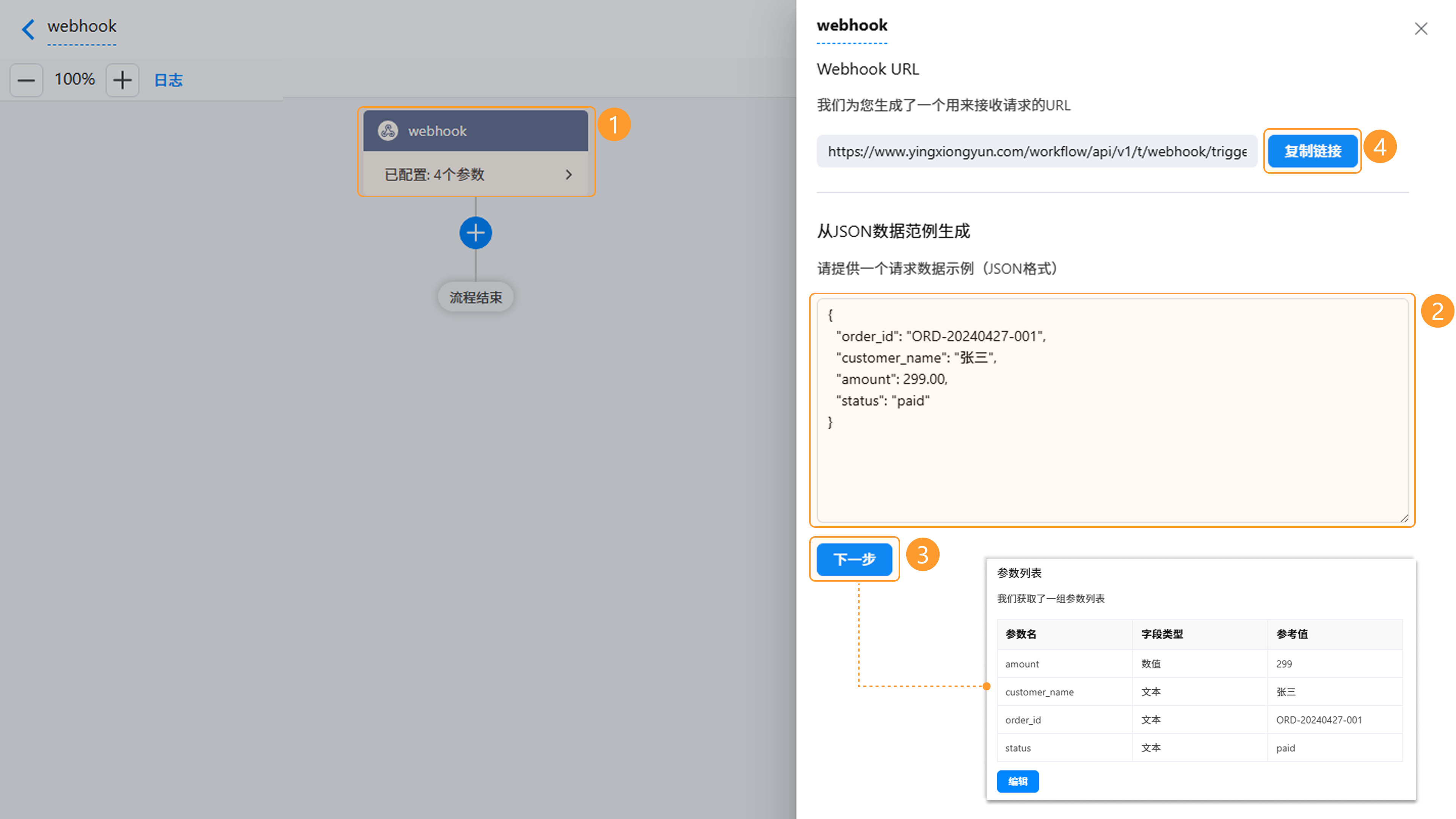
Task: Click the 100% zoom level text
Action: pyautogui.click(x=75, y=79)
